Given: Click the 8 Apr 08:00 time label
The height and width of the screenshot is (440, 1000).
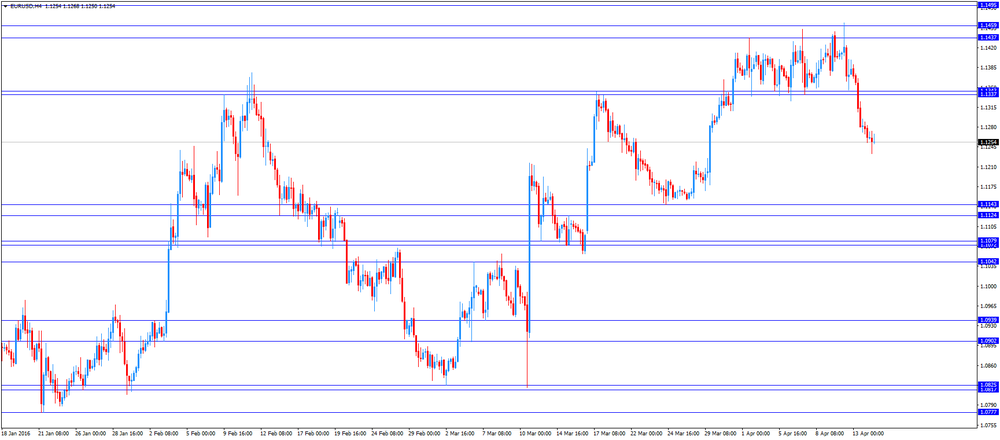Looking at the screenshot, I should pos(830,434).
